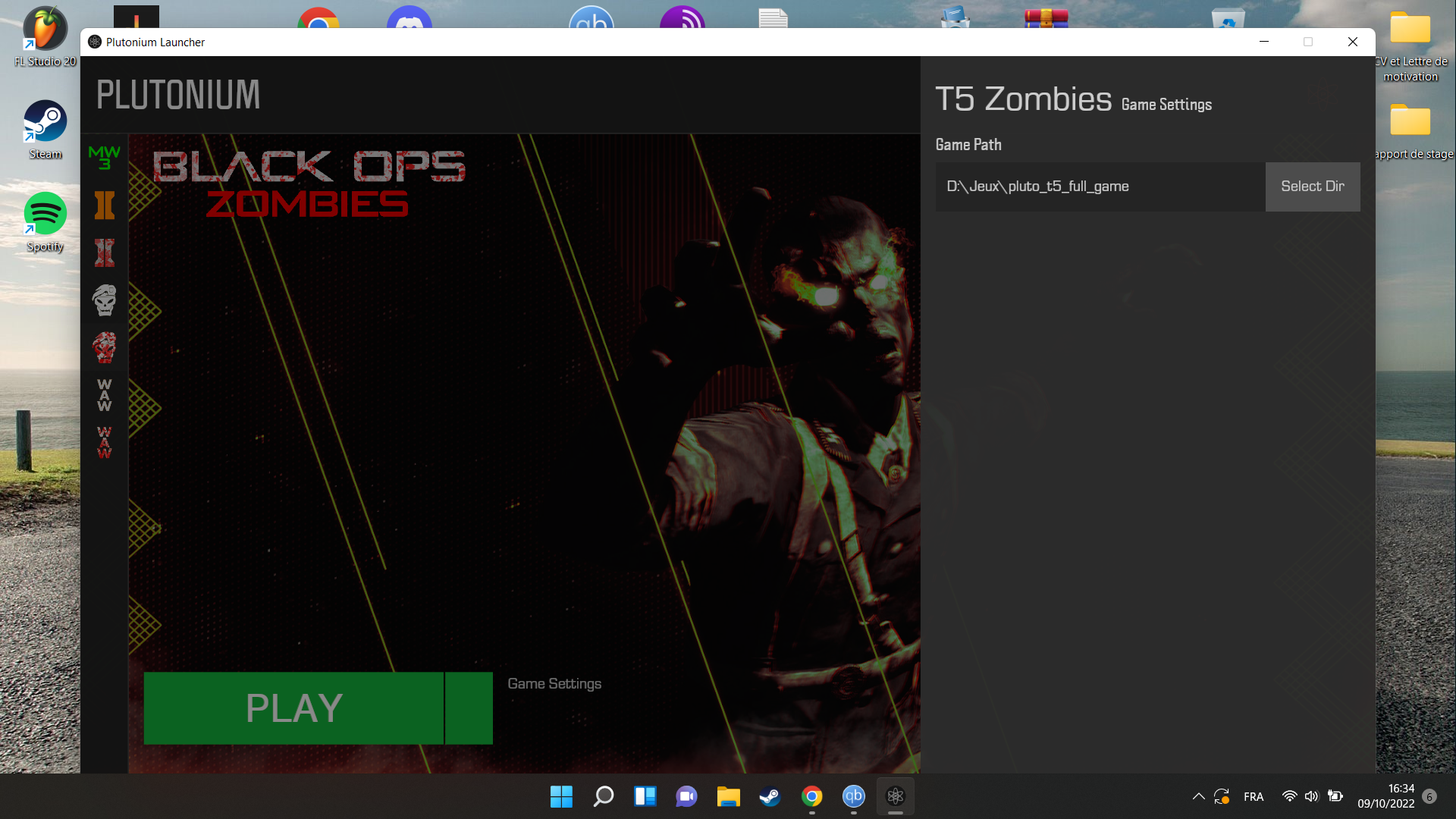1456x819 pixels.
Task: Open the volume tray icon
Action: tap(1311, 796)
